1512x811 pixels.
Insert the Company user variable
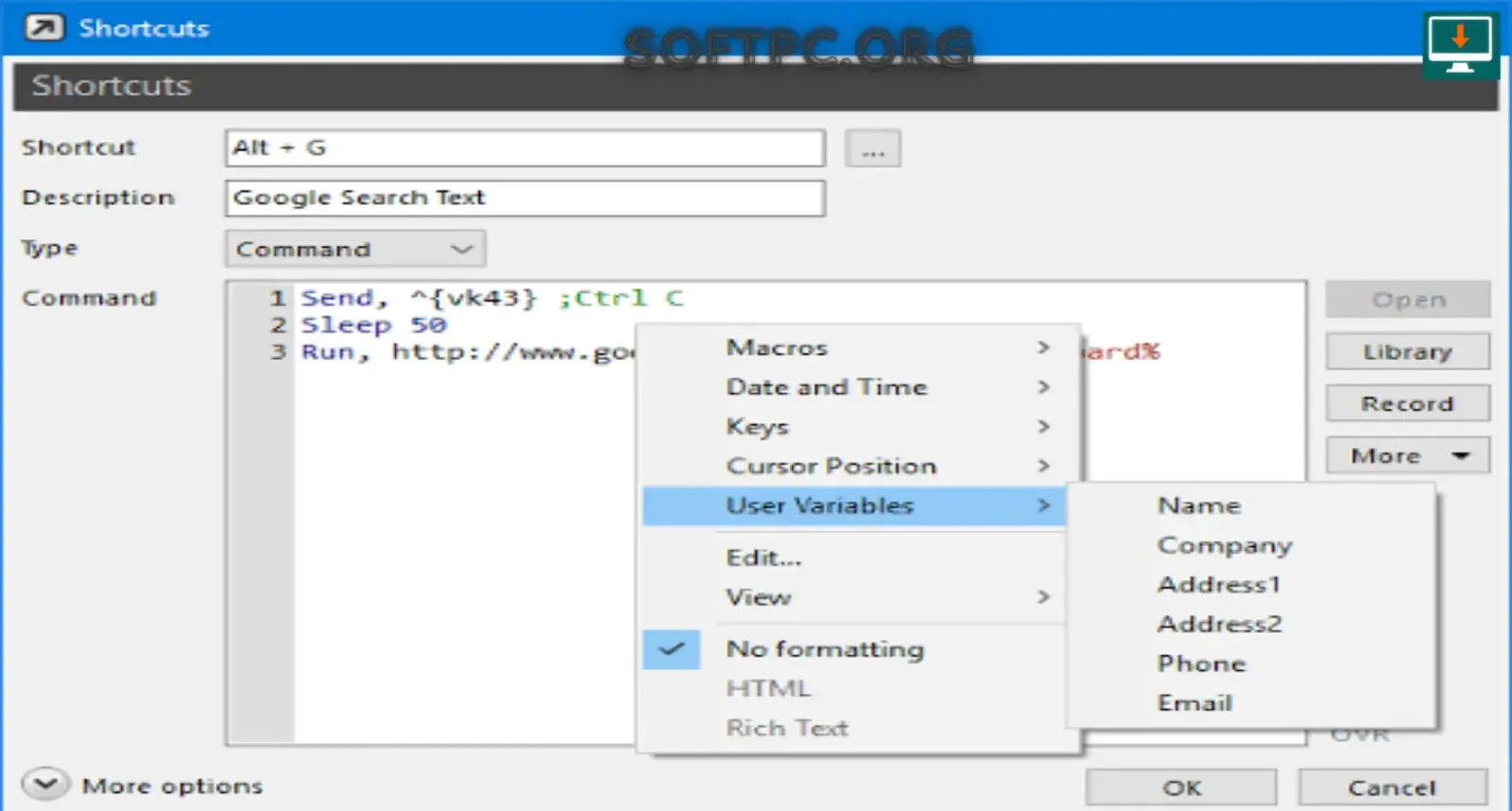pos(1251,545)
